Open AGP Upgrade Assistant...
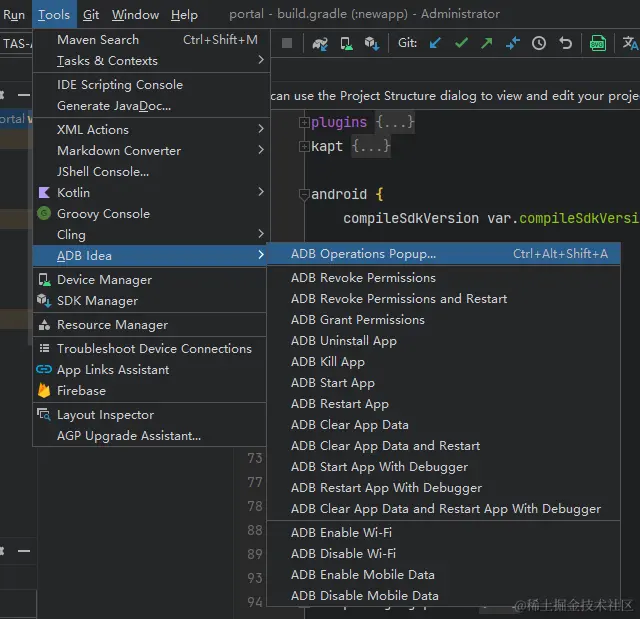Image resolution: width=640 pixels, height=619 pixels. (x=149, y=436)
